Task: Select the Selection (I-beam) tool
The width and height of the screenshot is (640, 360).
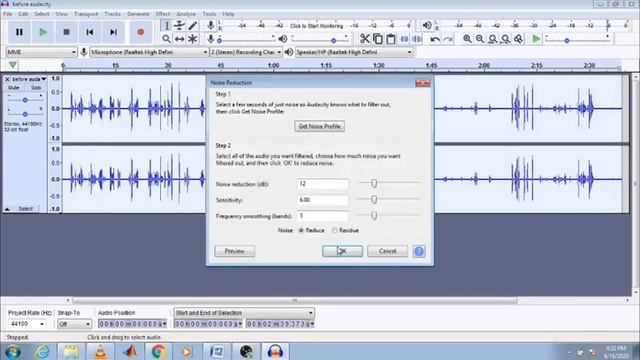Action: [166, 26]
